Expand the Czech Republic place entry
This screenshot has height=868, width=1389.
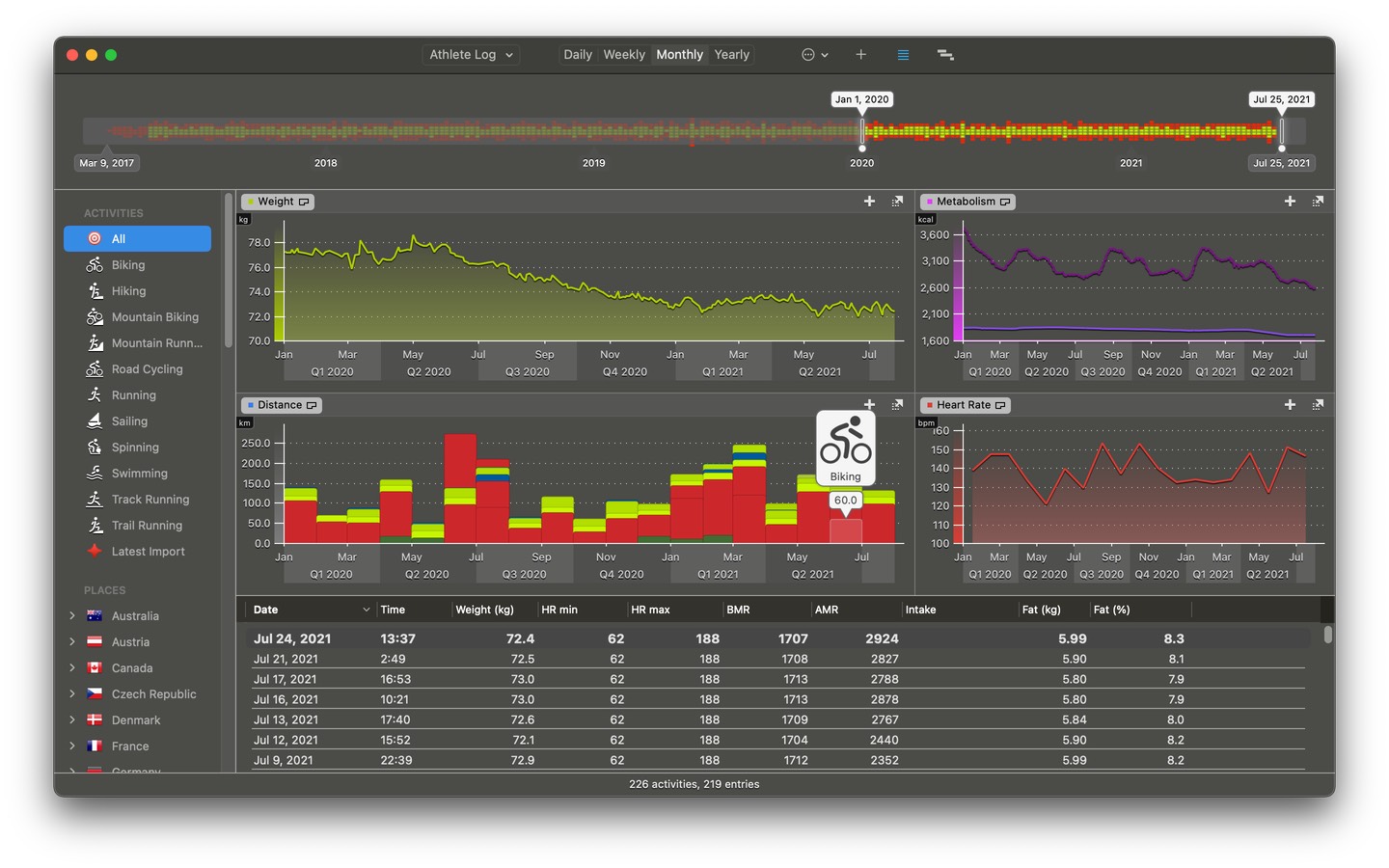[x=72, y=694]
